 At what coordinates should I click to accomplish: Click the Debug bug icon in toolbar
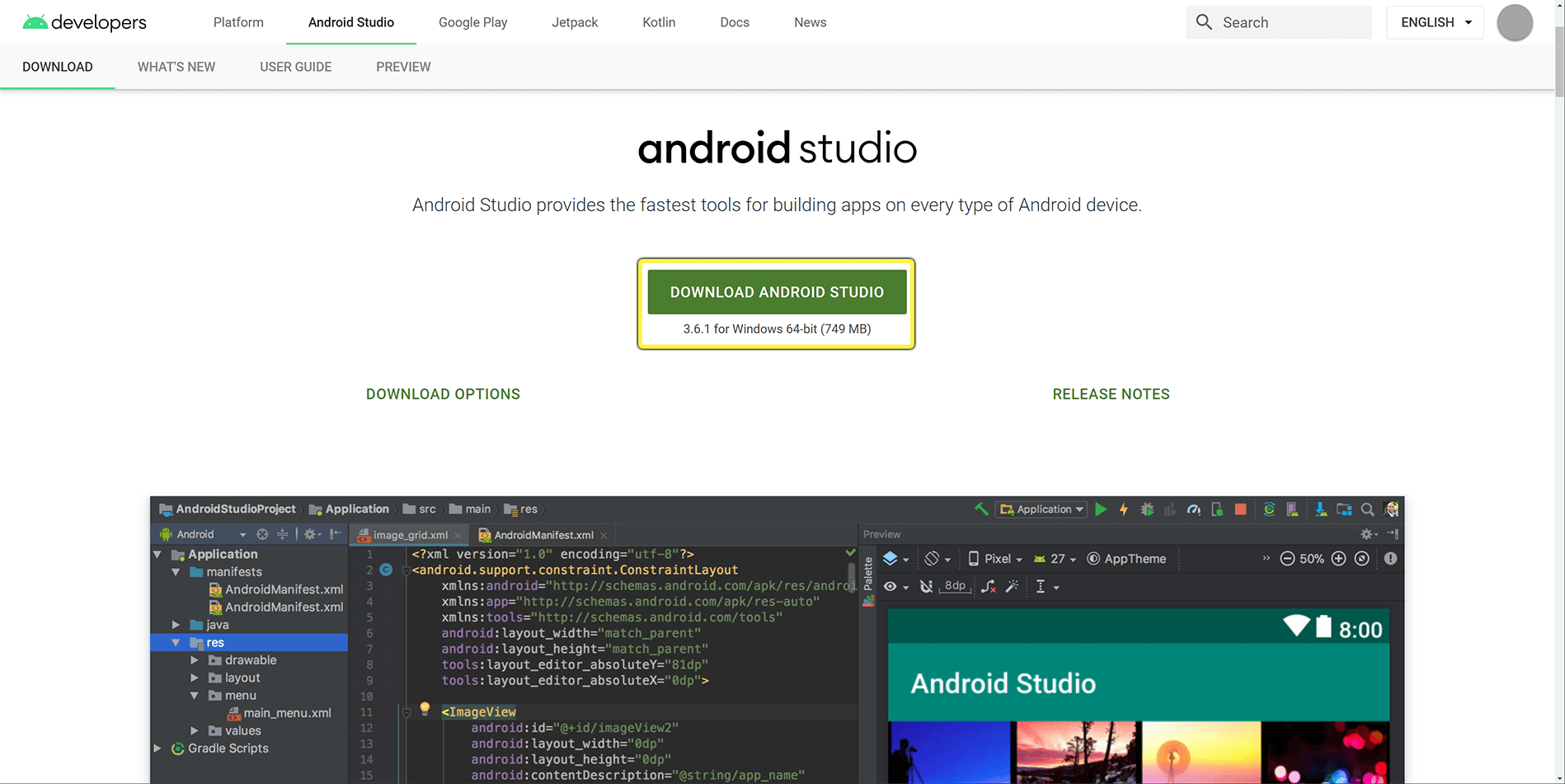[x=1147, y=509]
